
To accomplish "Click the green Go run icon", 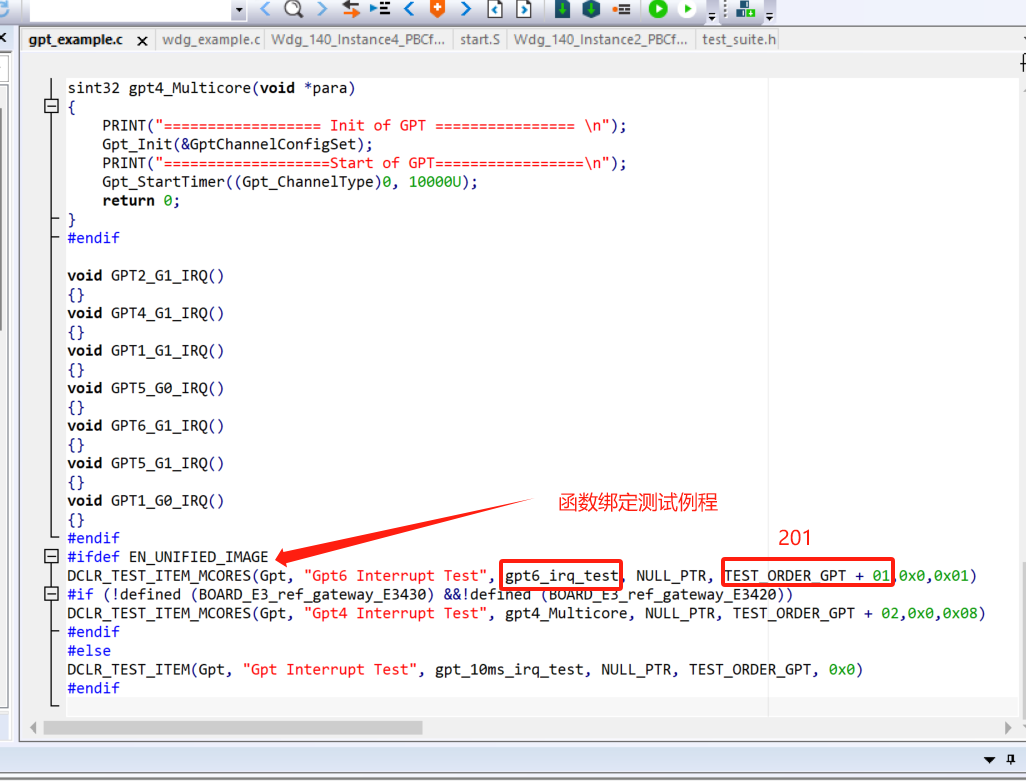I will point(658,9).
